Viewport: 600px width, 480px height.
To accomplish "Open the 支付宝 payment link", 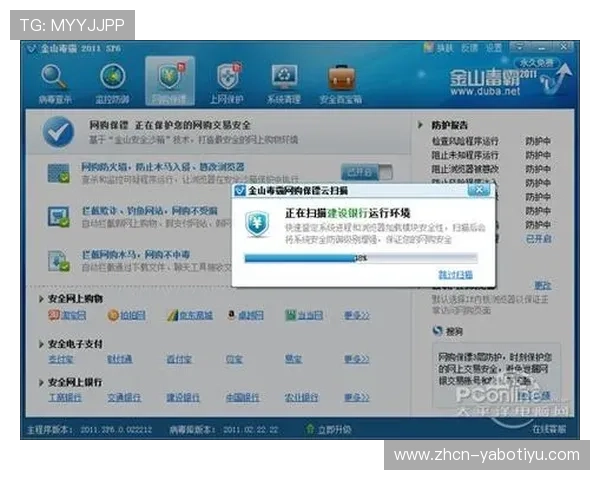I will click(x=61, y=359).
